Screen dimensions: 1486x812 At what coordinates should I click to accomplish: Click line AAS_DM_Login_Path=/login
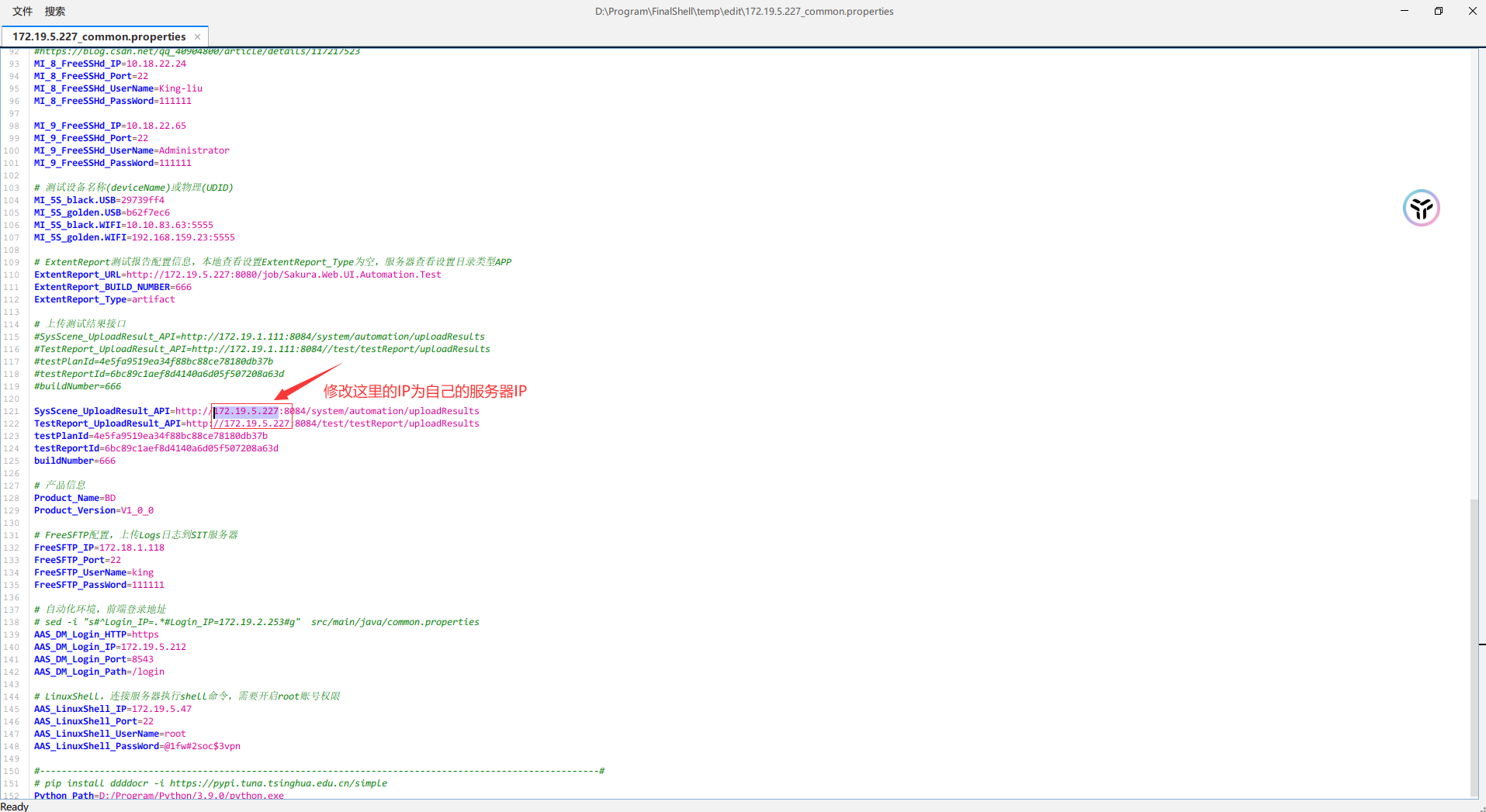[99, 672]
